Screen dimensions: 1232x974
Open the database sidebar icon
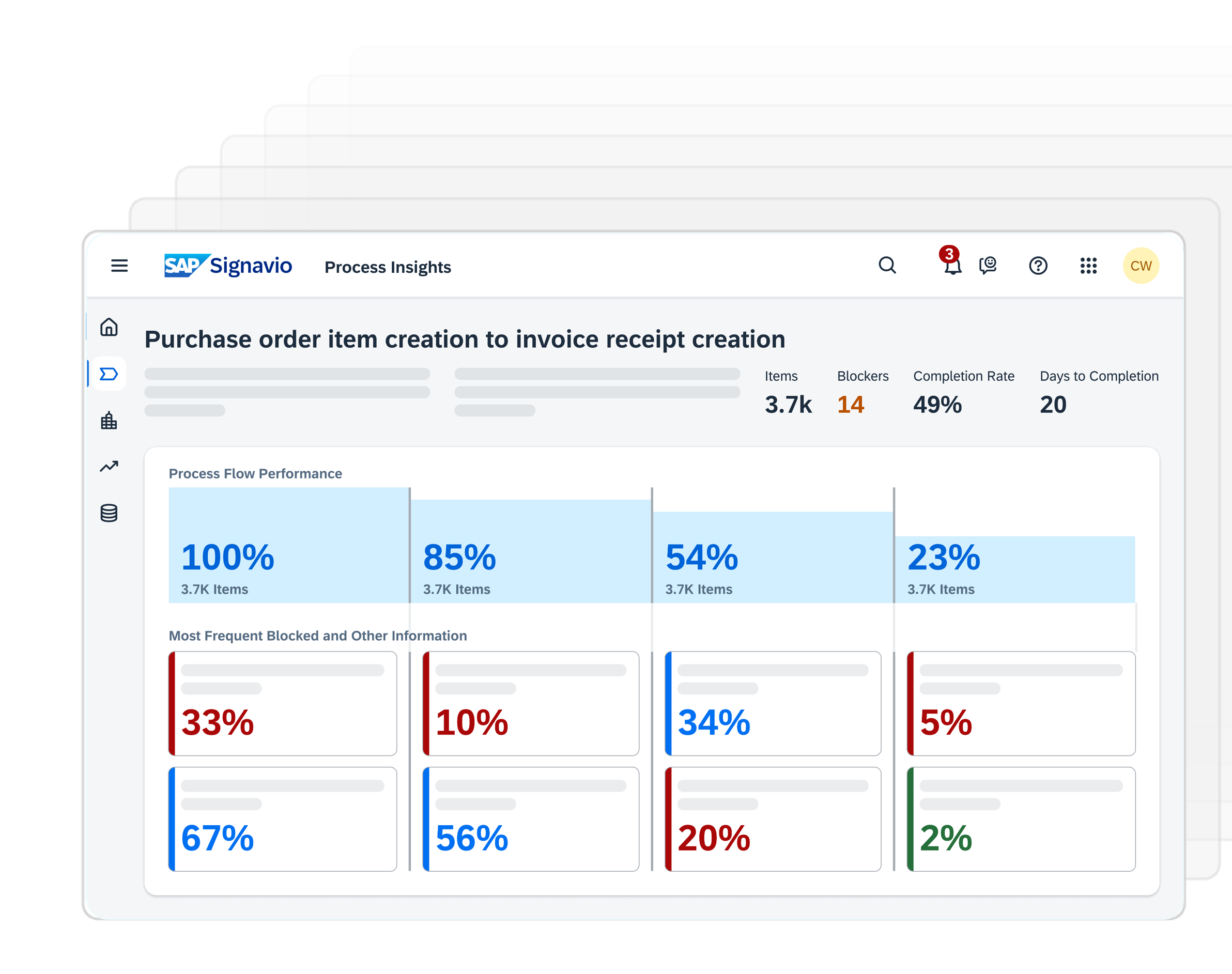tap(109, 513)
